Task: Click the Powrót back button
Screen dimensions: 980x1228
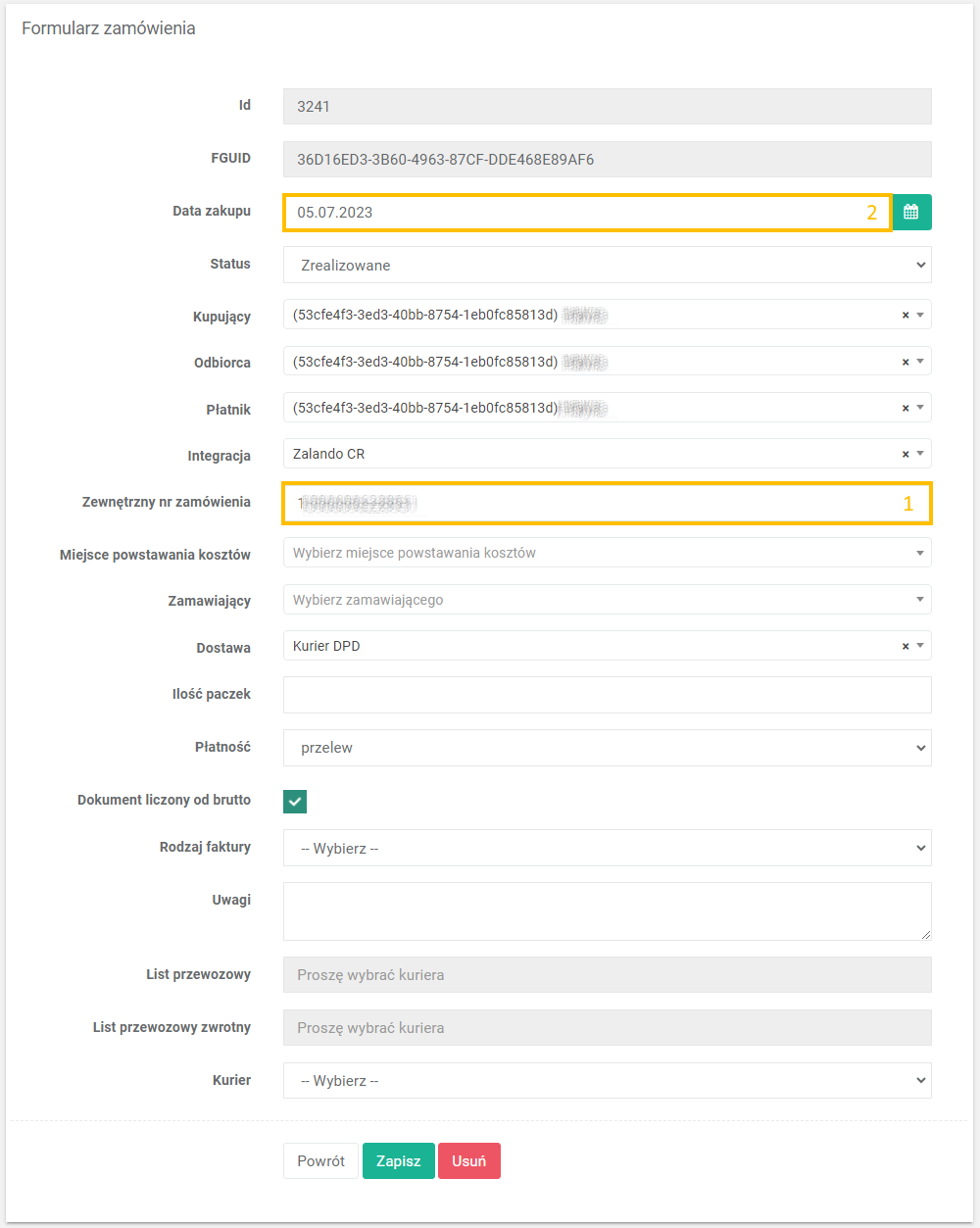Action: (x=320, y=1161)
